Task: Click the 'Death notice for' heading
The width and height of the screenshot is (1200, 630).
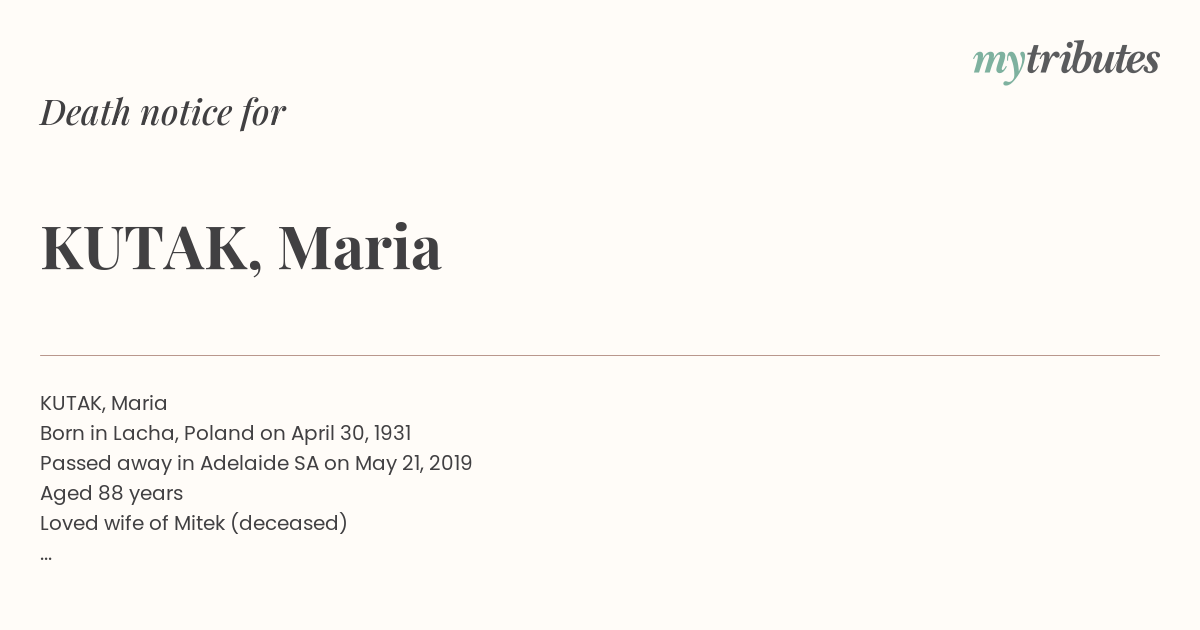Action: pos(163,112)
